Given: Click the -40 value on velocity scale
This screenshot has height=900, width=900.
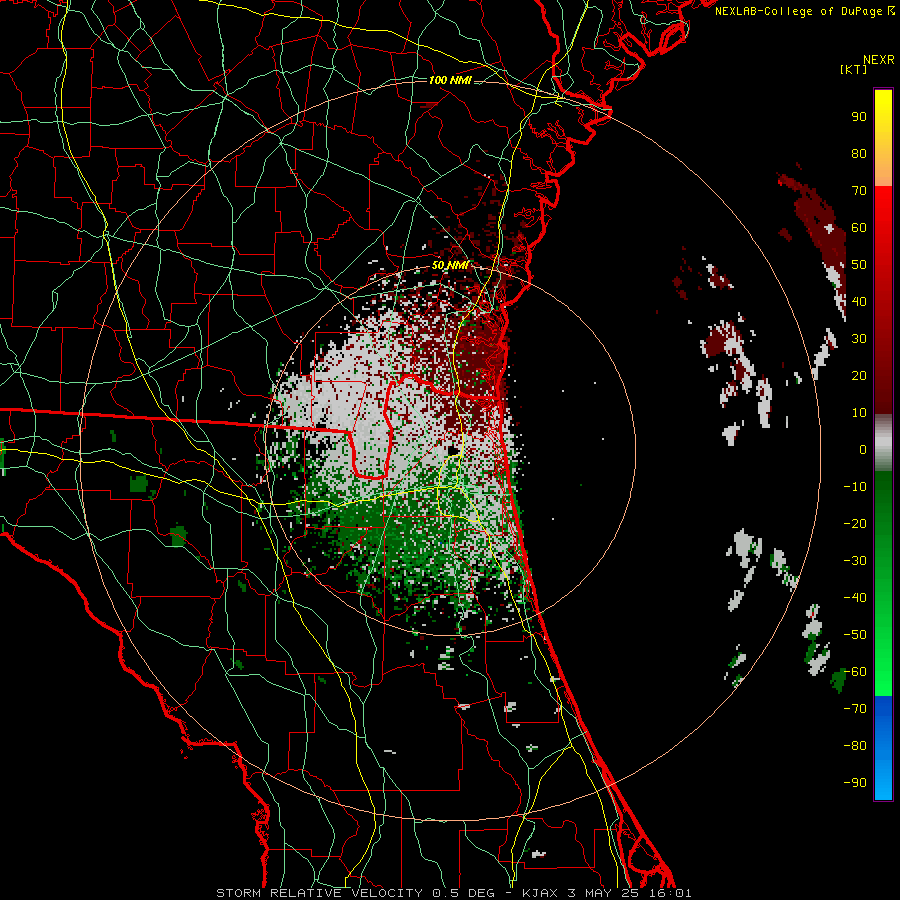Looking at the screenshot, I should (x=855, y=598).
